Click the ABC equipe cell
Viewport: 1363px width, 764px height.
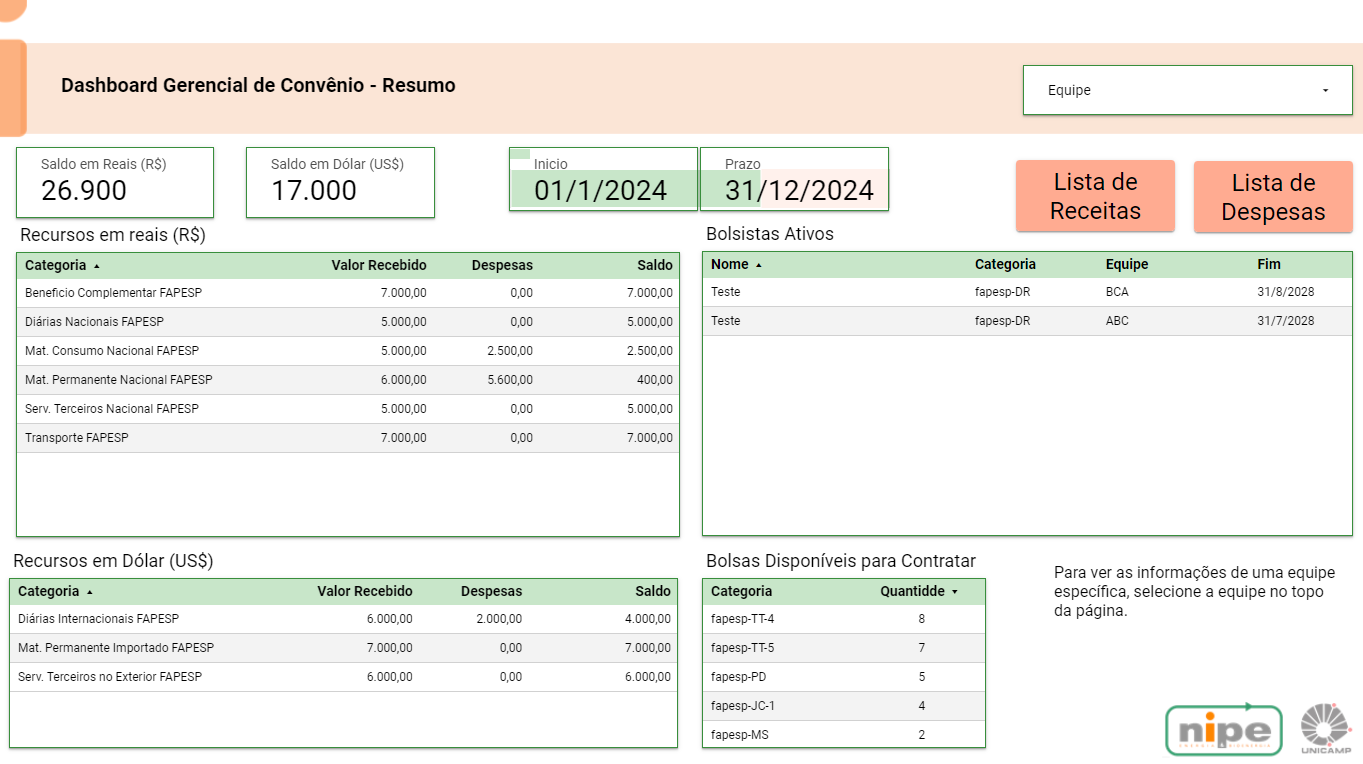tap(1117, 321)
